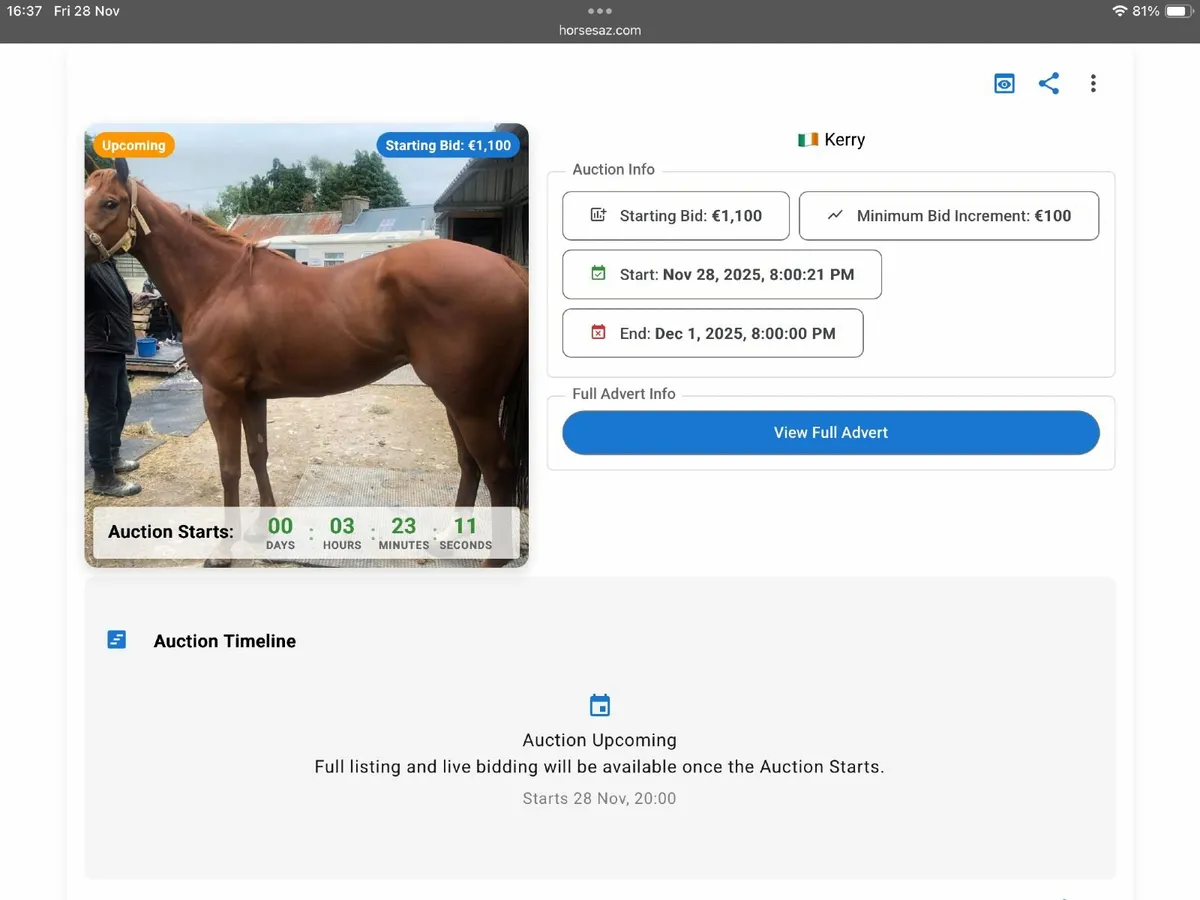The height and width of the screenshot is (900, 1200).
Task: Click the Starting Bid €1,100 badge
Action: pyautogui.click(x=448, y=145)
